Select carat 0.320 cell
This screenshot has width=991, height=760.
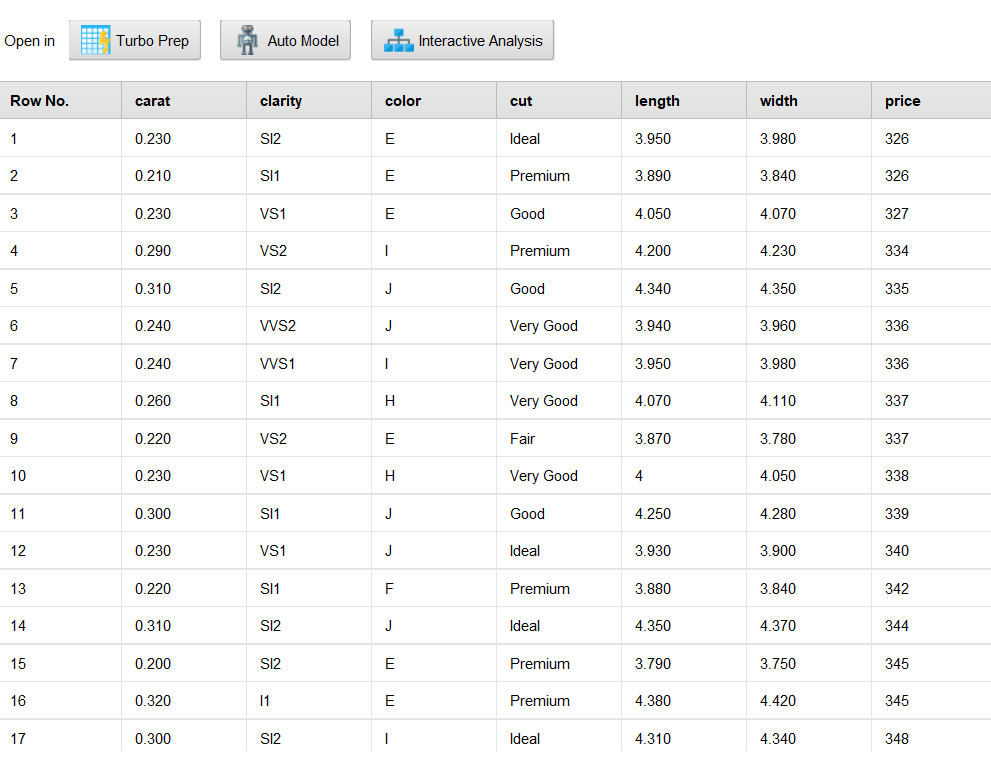click(x=184, y=701)
